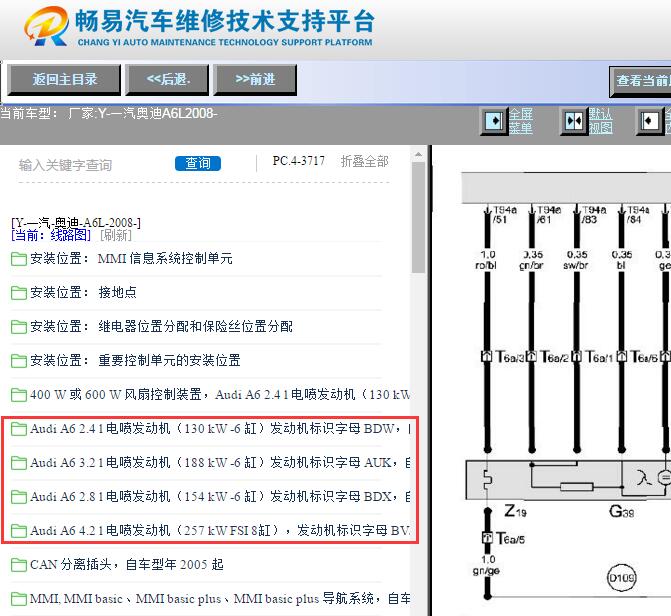Click the D109 circle in diagram

[622, 578]
